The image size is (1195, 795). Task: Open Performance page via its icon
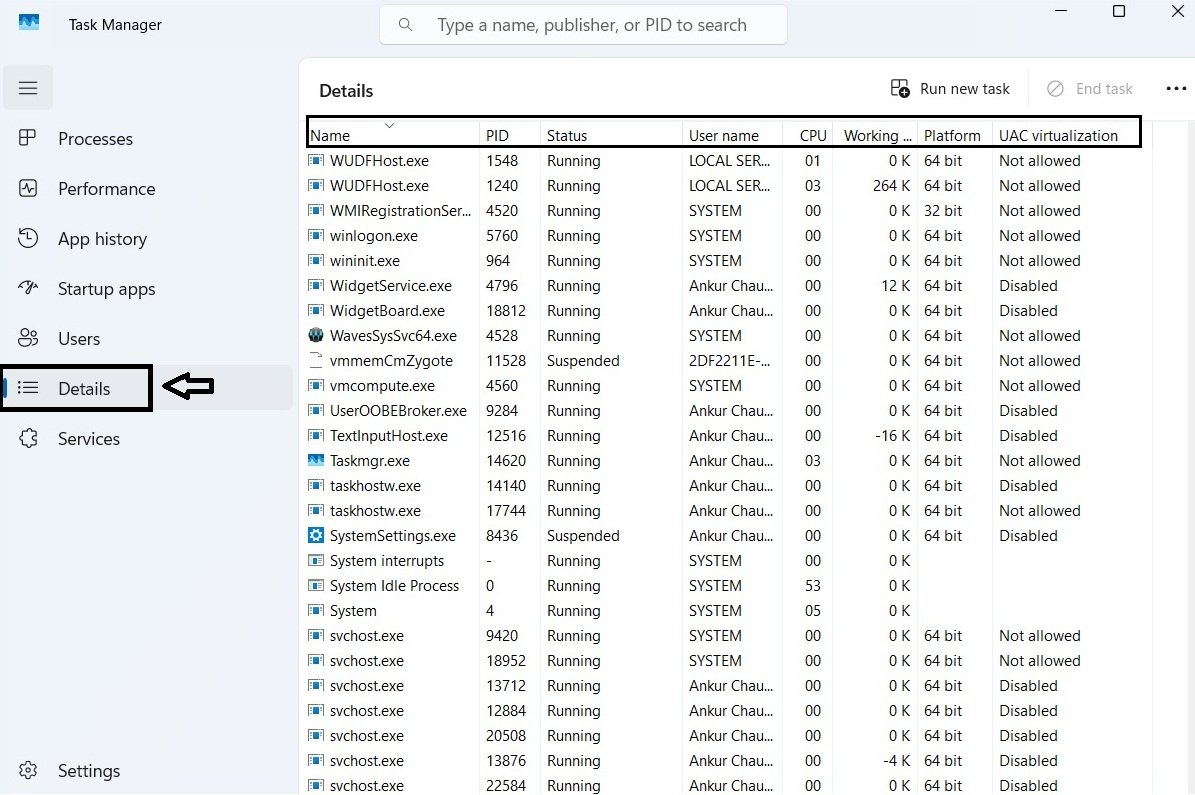point(28,188)
